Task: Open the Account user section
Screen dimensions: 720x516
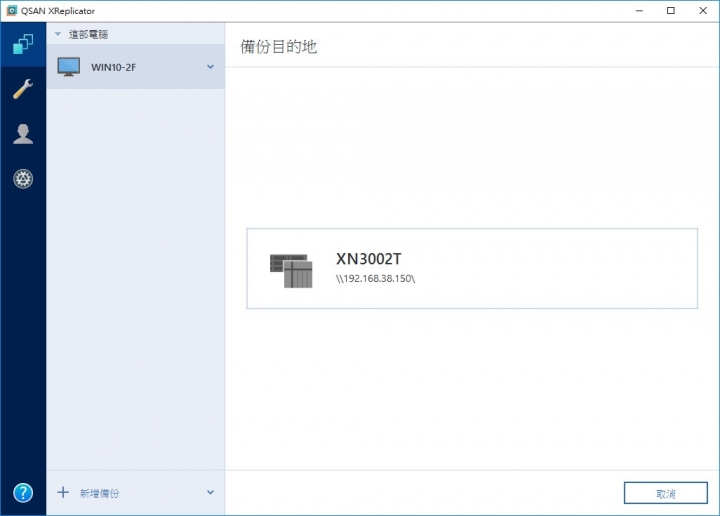Action: pos(23,134)
